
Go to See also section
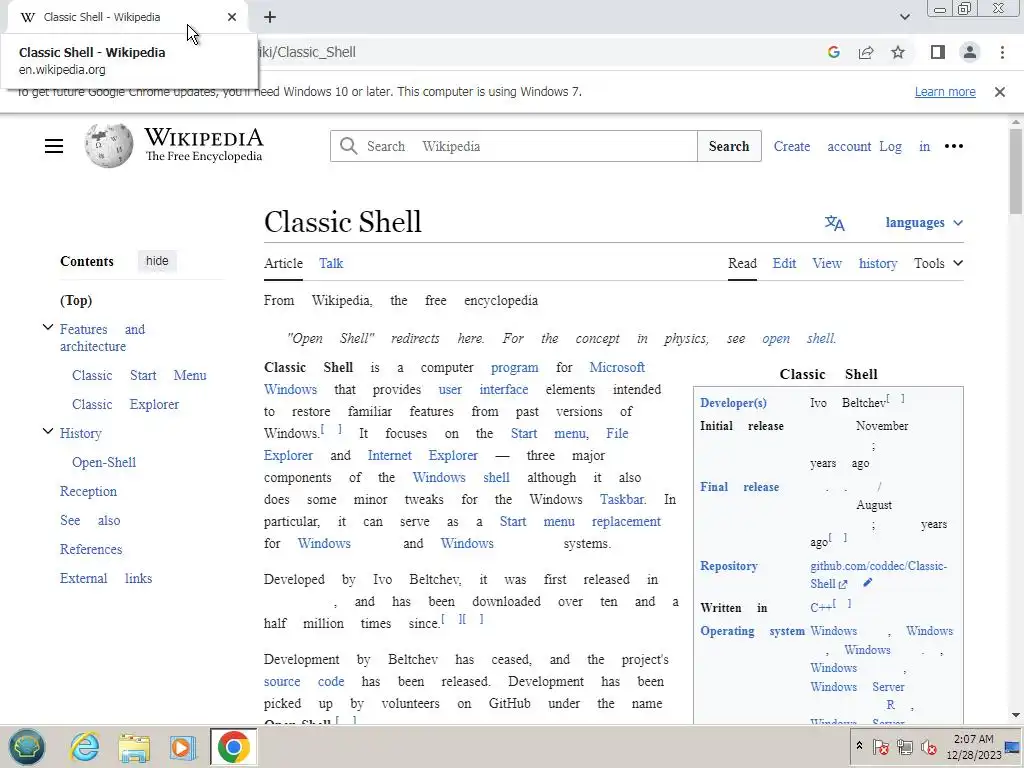click(x=90, y=520)
